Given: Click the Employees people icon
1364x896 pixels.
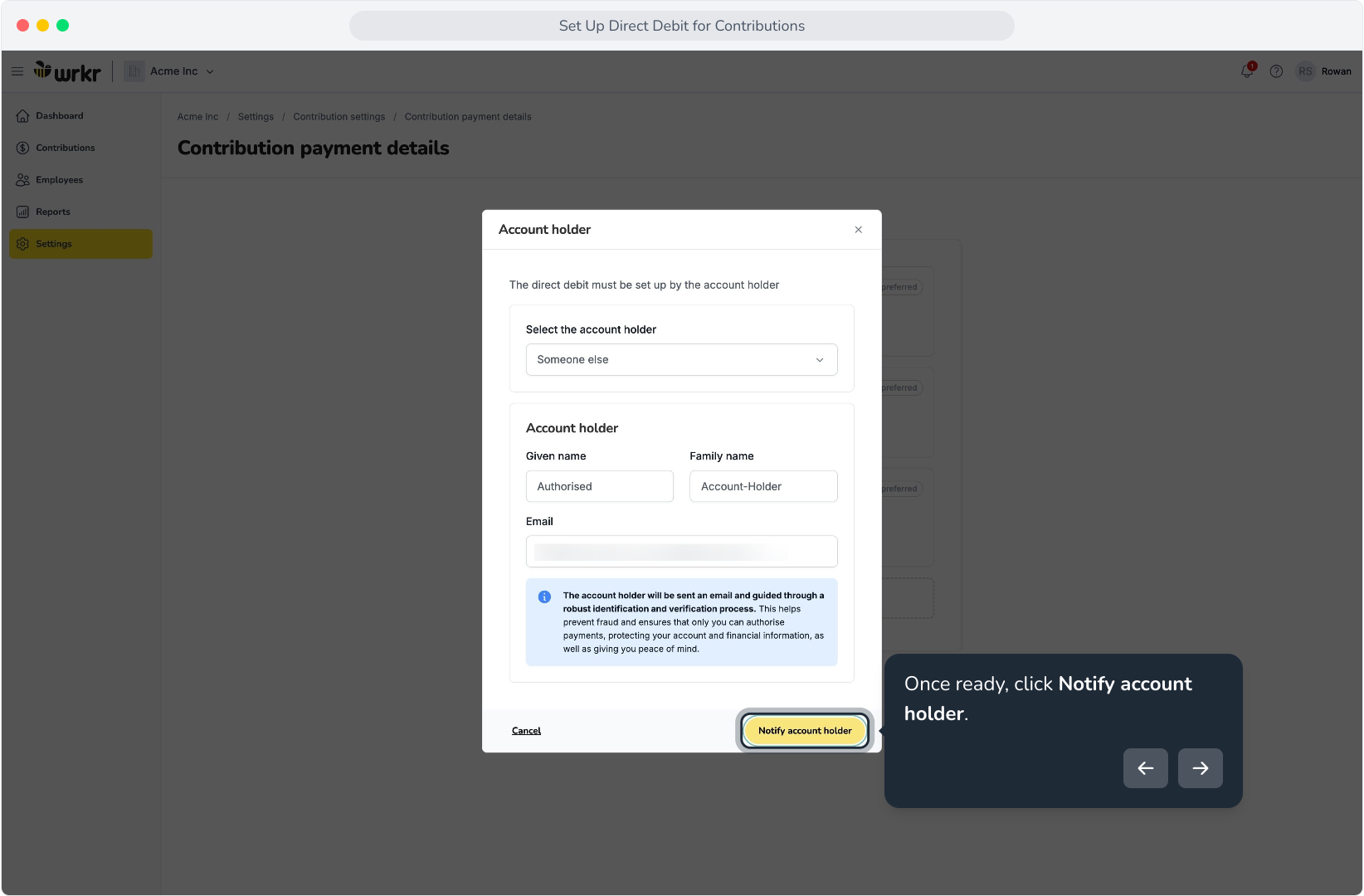Looking at the screenshot, I should (x=22, y=180).
